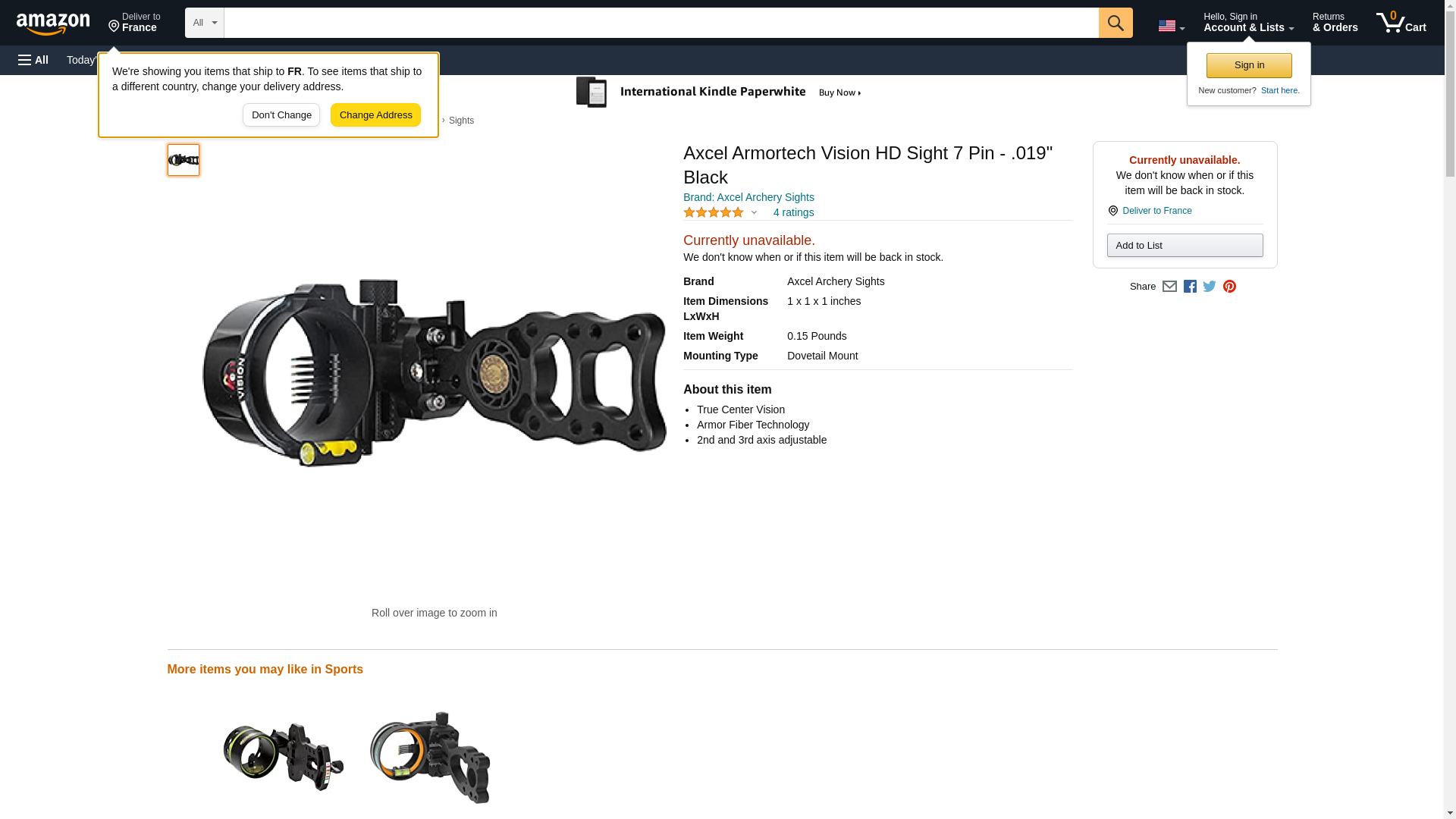1456x819 pixels.
Task: Select the product image thumbnail
Action: pyautogui.click(x=184, y=160)
